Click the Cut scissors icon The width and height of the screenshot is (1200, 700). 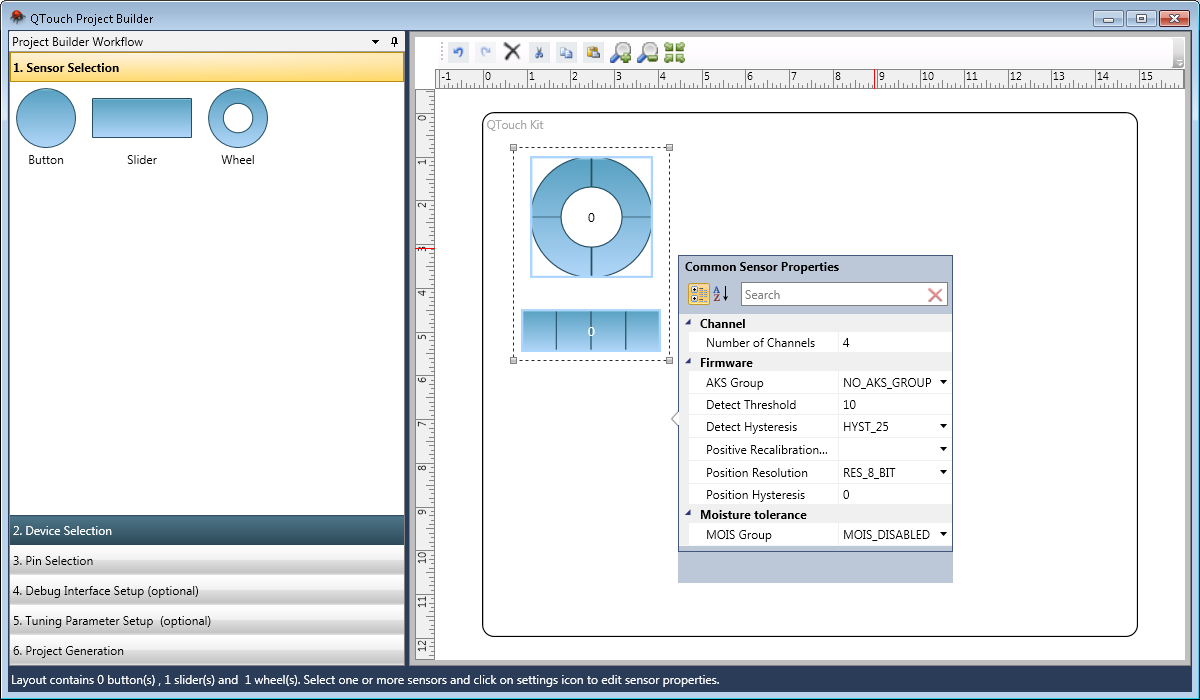539,52
